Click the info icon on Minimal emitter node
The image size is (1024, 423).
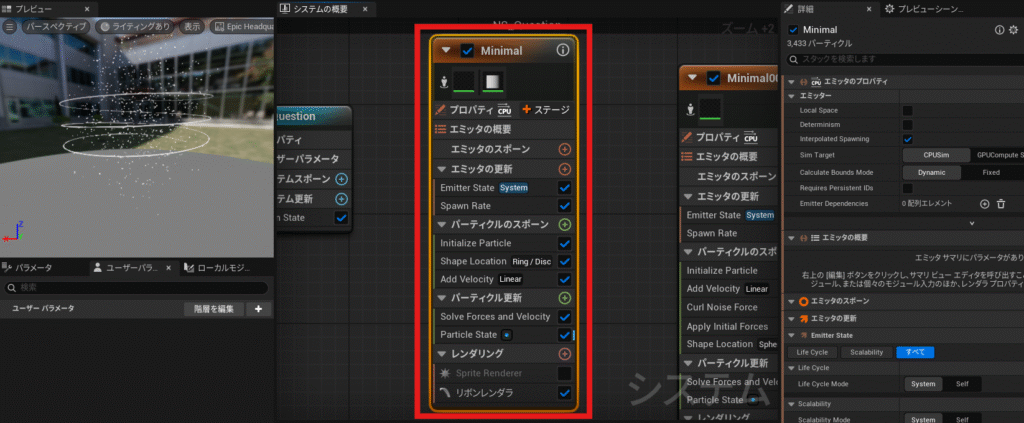pyautogui.click(x=562, y=50)
